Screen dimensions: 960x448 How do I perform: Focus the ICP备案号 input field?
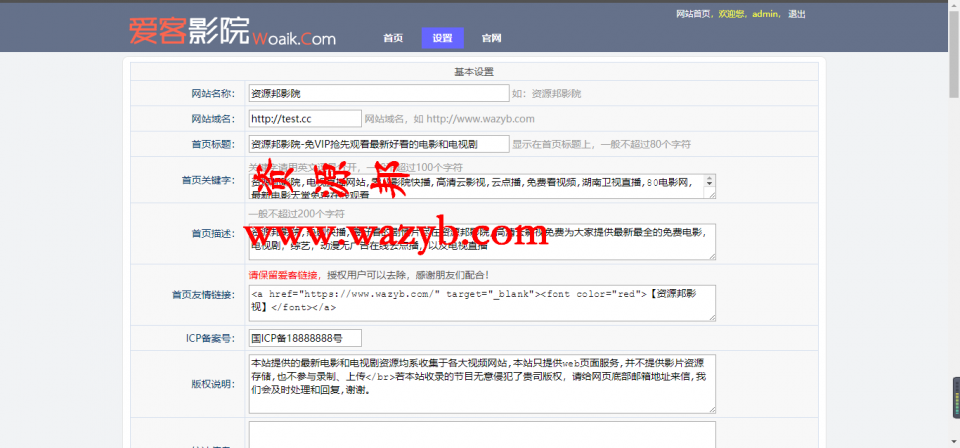coord(306,338)
